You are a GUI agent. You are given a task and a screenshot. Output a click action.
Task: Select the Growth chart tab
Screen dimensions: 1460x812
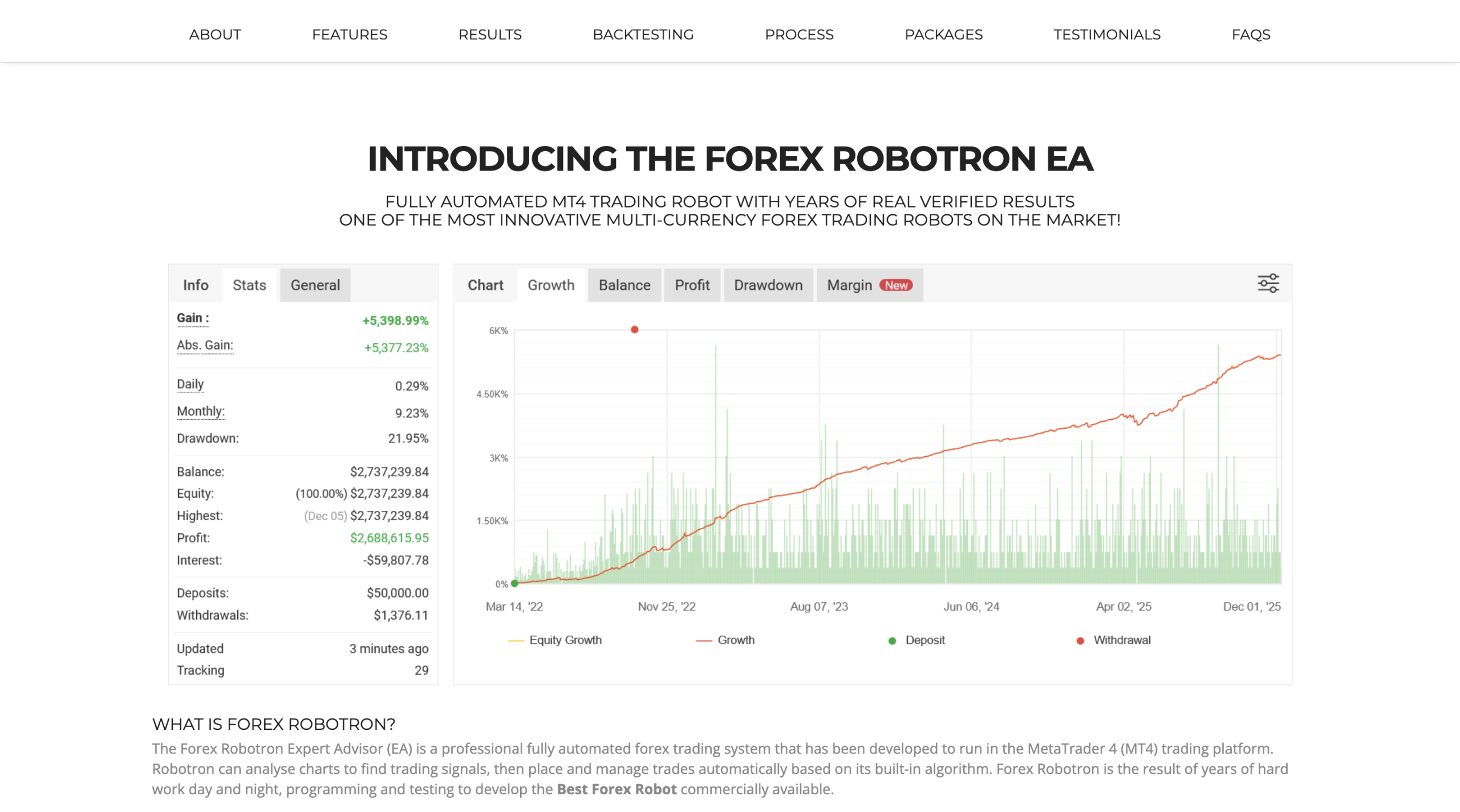(550, 285)
